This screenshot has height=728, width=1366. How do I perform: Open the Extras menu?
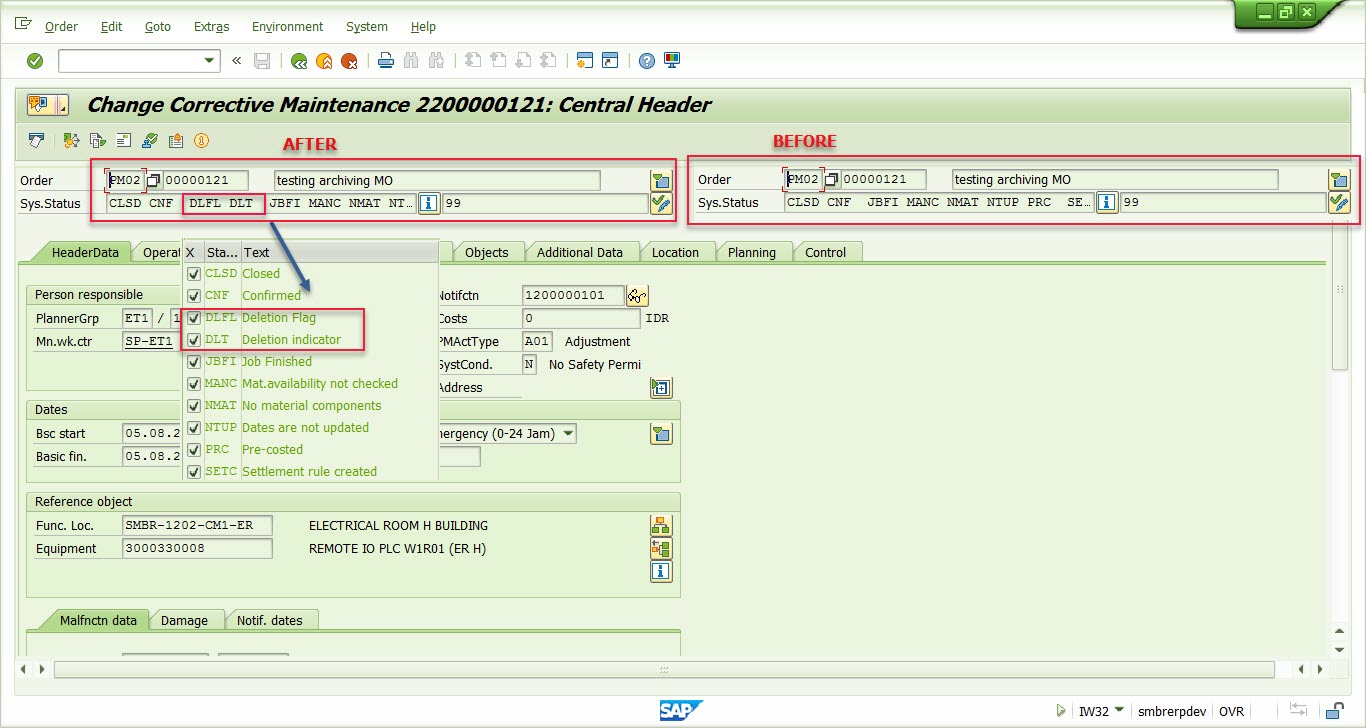point(211,27)
